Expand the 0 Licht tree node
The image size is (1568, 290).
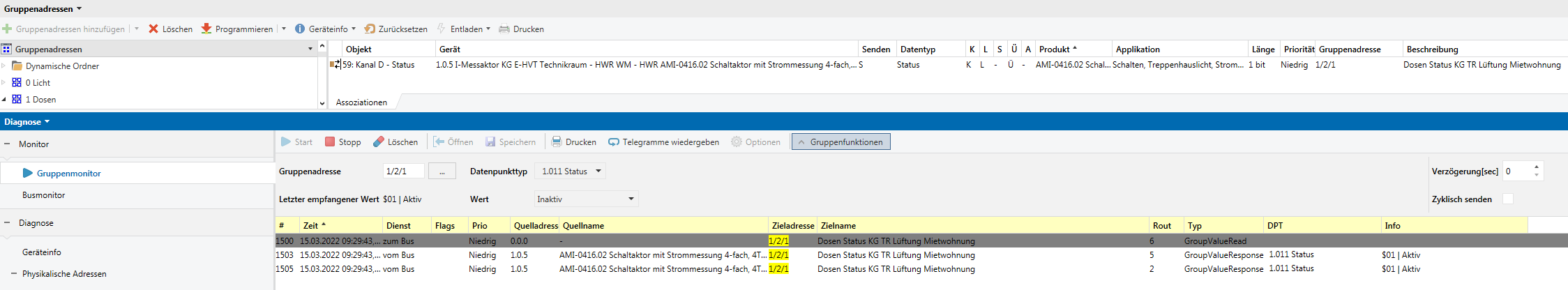[3, 83]
